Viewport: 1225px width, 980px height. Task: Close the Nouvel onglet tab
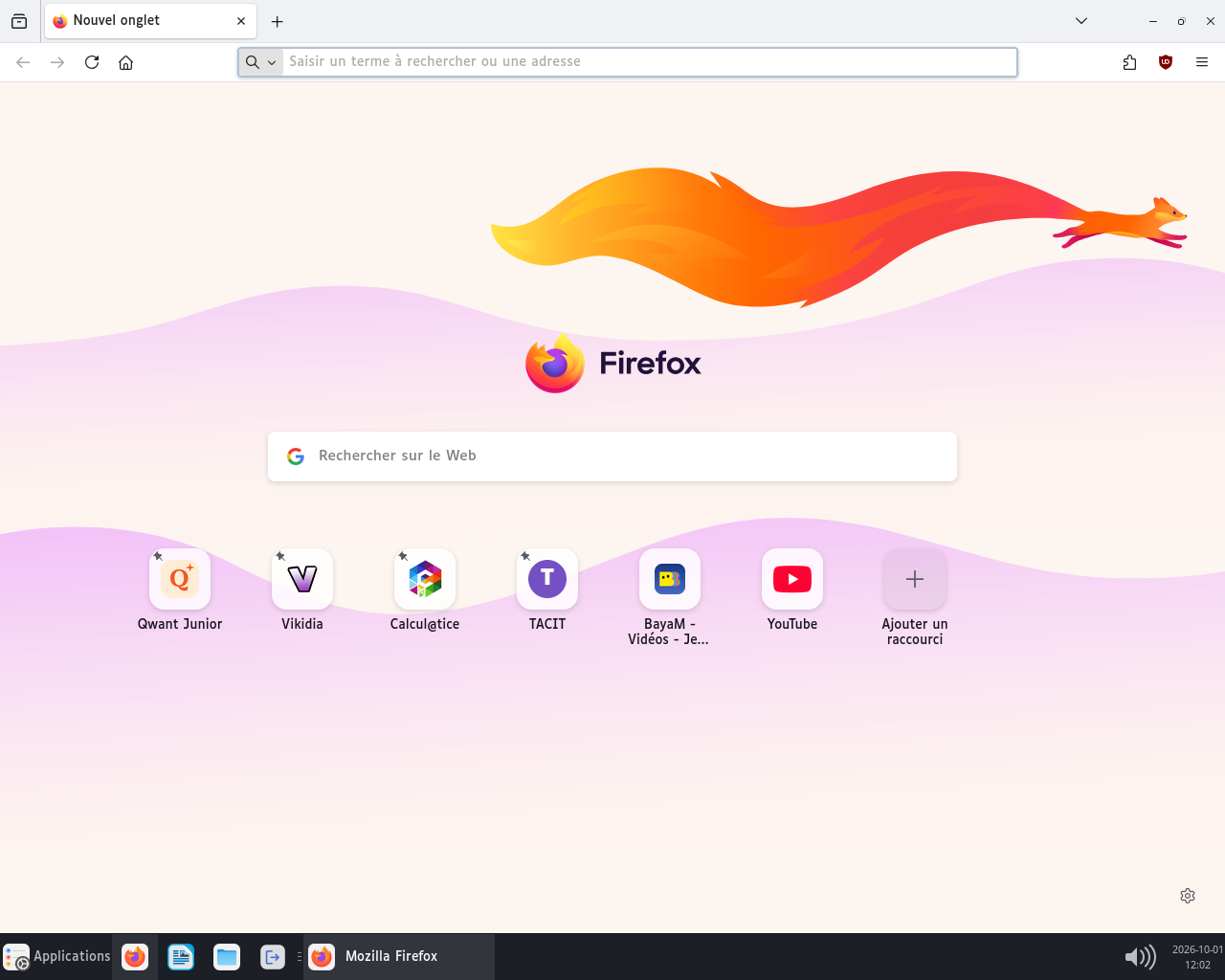click(241, 21)
